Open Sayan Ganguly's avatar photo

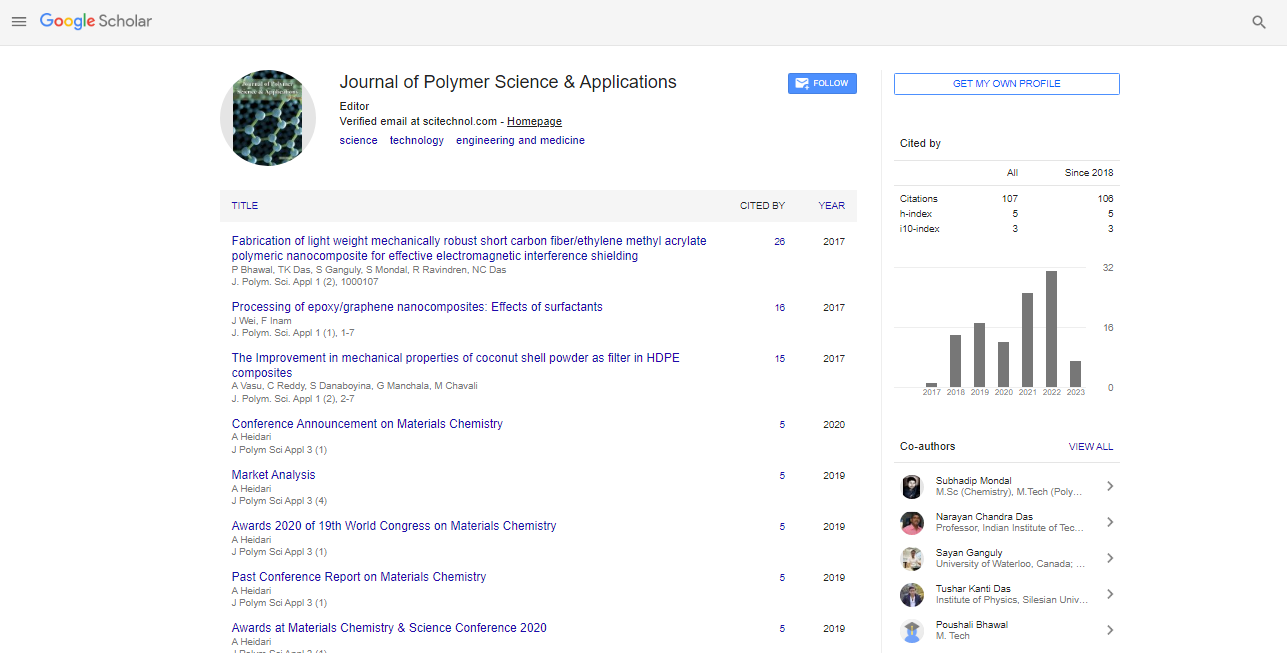911,559
